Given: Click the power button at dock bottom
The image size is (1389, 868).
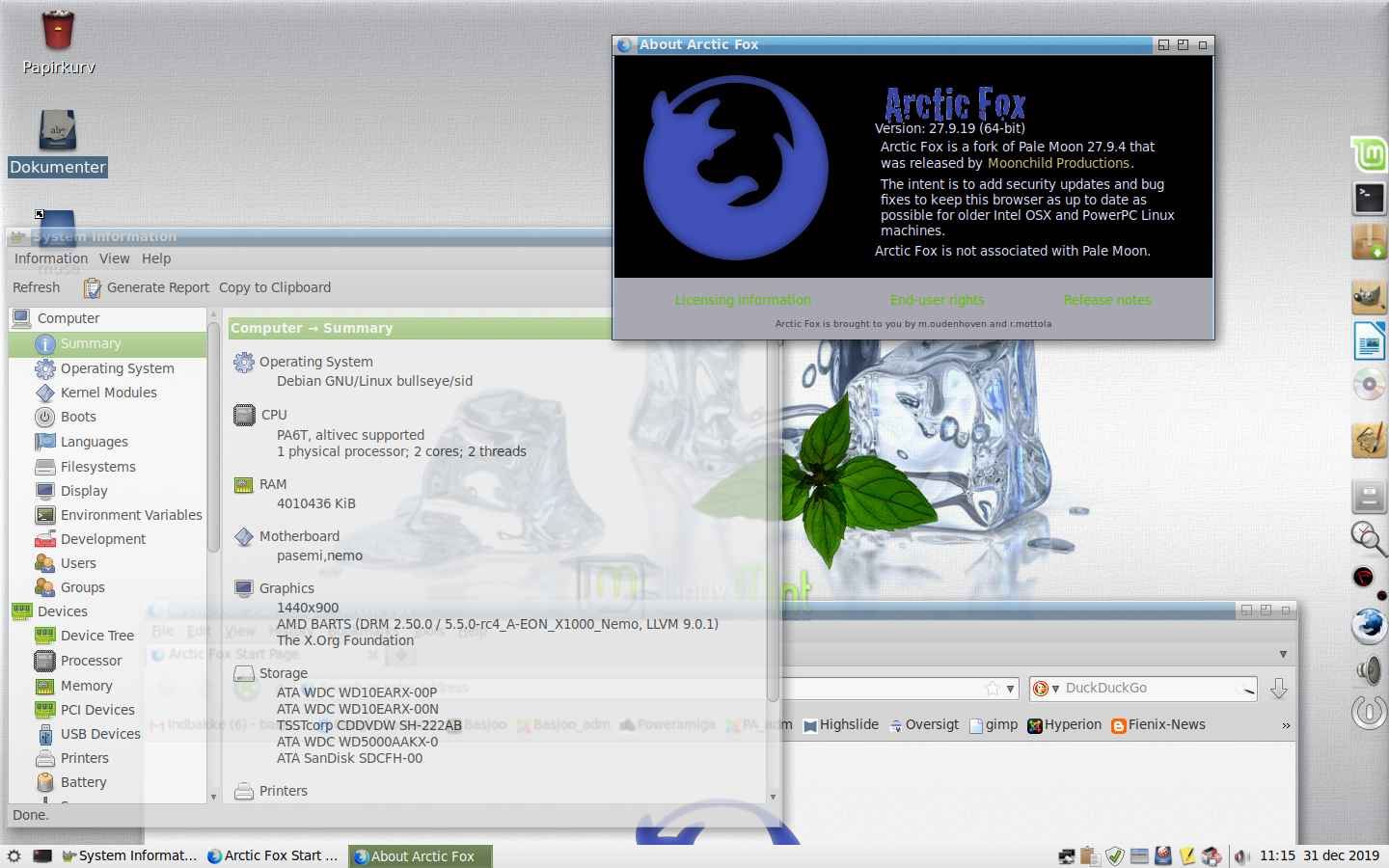Looking at the screenshot, I should (1369, 713).
